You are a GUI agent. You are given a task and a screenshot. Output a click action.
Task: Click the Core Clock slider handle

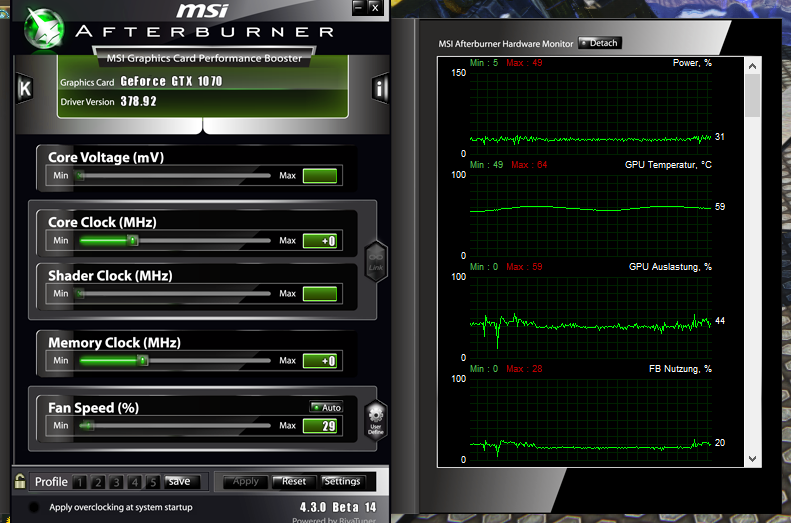point(133,241)
